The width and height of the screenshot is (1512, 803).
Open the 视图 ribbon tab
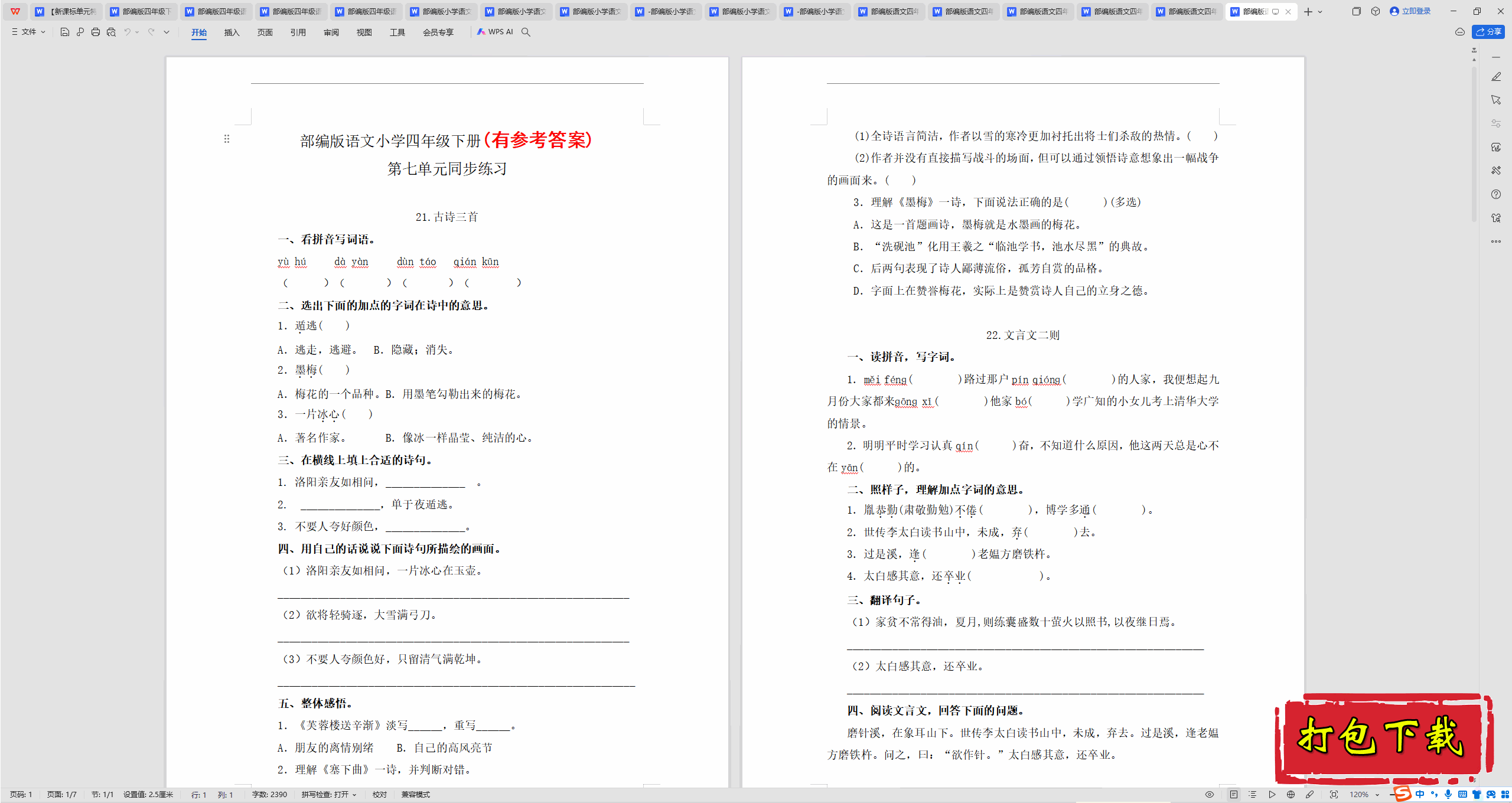click(364, 32)
